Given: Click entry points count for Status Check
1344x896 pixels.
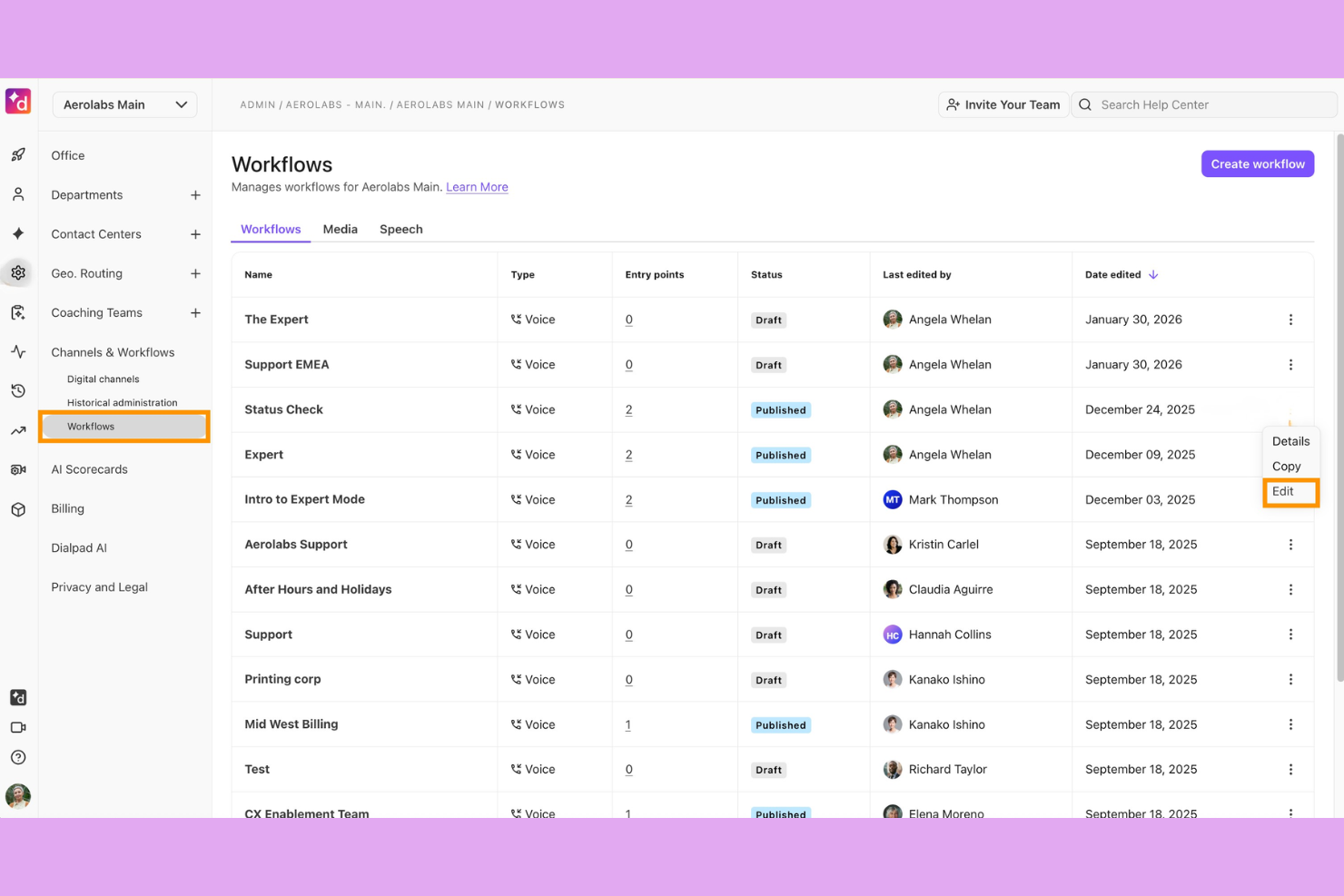Looking at the screenshot, I should (x=628, y=409).
